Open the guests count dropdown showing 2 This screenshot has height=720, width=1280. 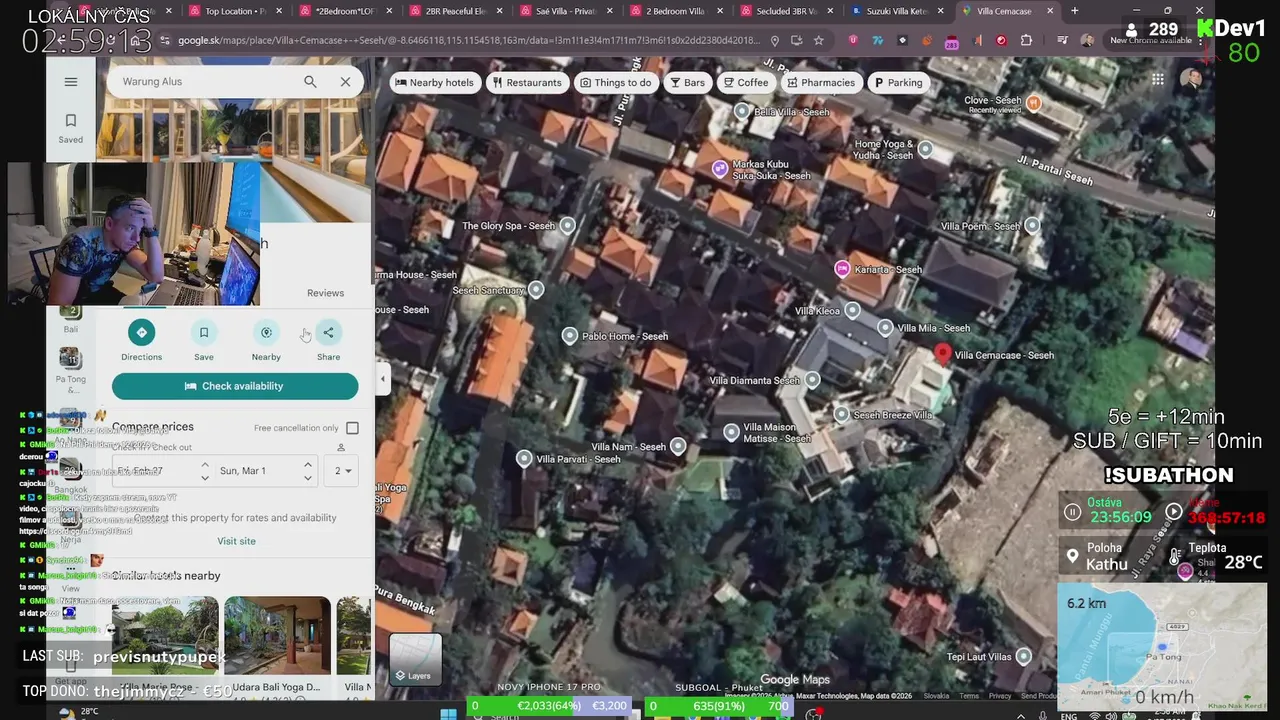click(344, 470)
